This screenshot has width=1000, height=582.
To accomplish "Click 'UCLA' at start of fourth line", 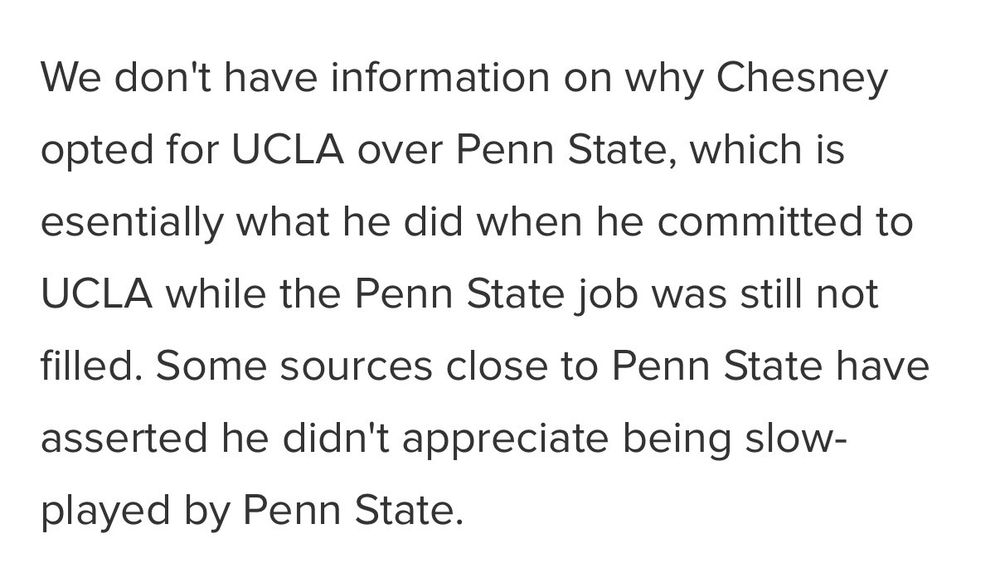I will 97,294.
